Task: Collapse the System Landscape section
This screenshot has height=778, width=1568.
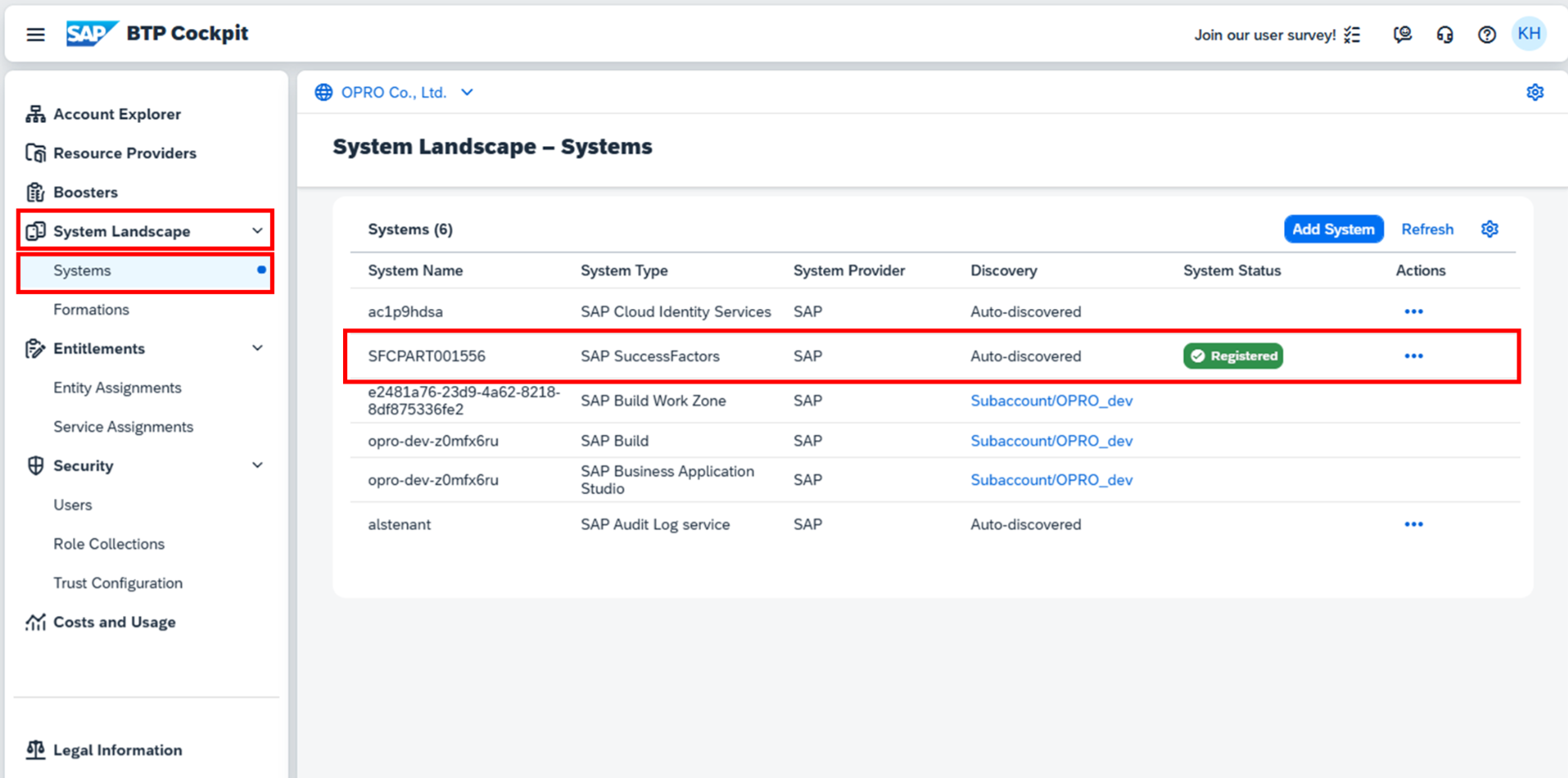Action: 257,231
